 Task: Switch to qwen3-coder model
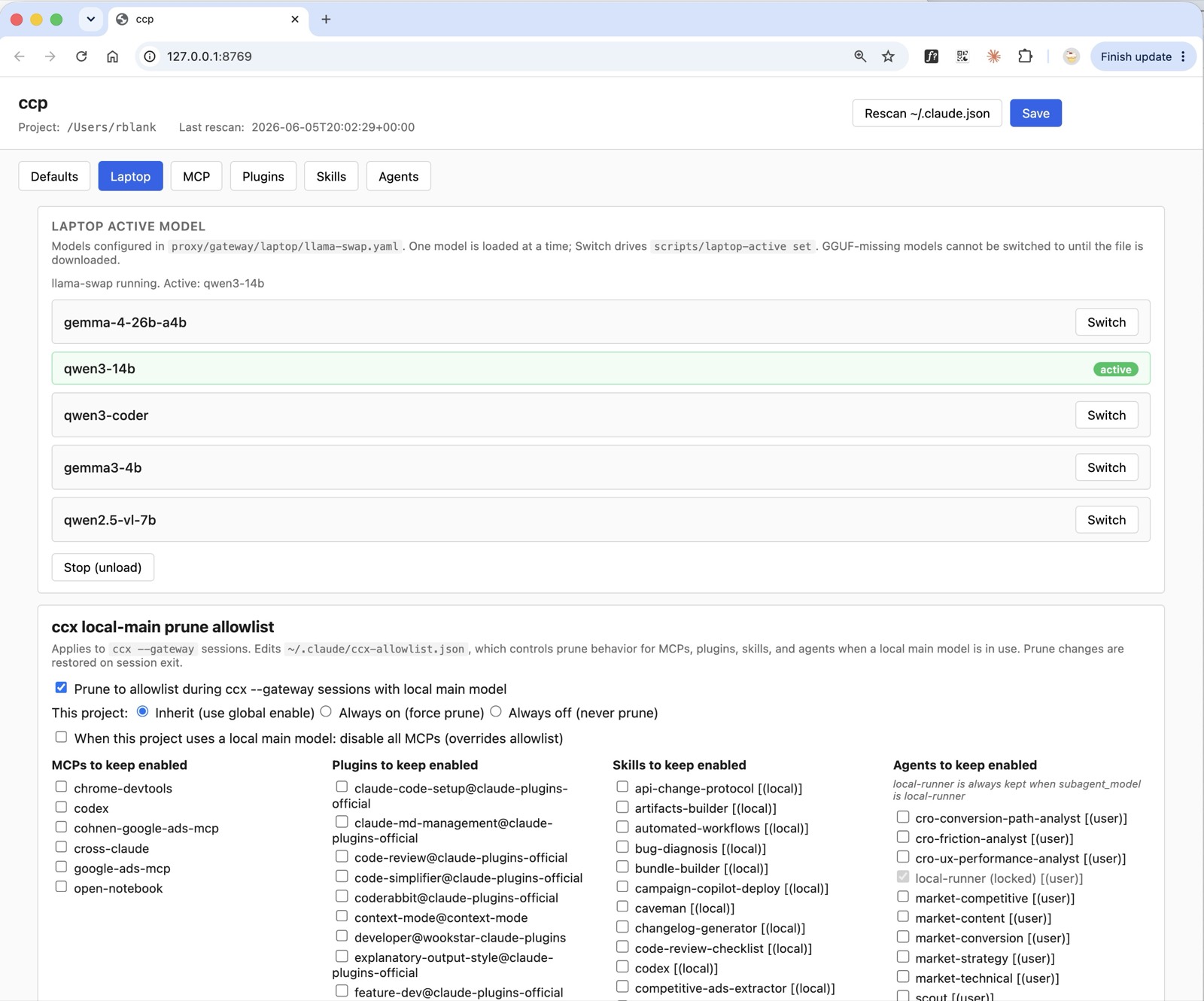pyautogui.click(x=1106, y=415)
